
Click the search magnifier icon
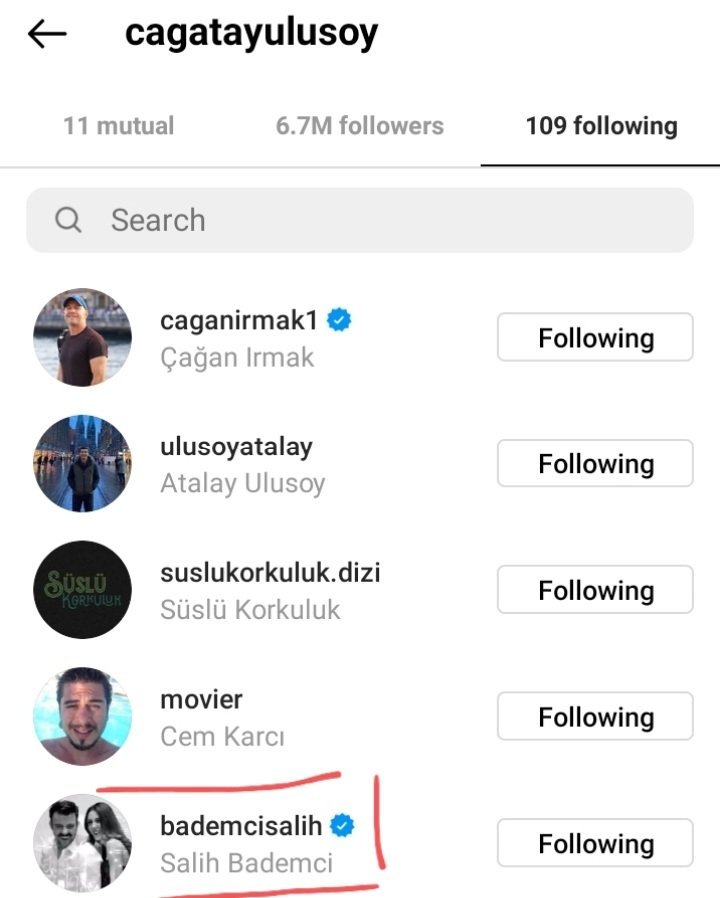[68, 220]
